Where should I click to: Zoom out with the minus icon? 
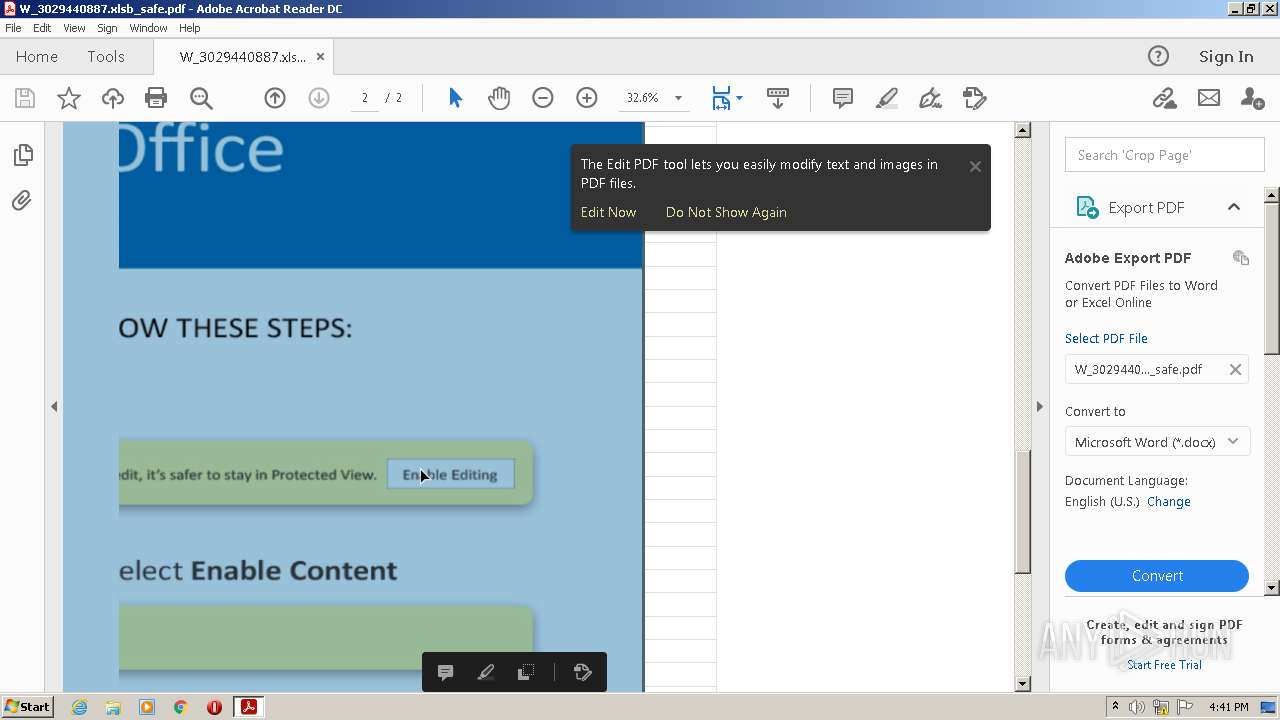[x=543, y=98]
